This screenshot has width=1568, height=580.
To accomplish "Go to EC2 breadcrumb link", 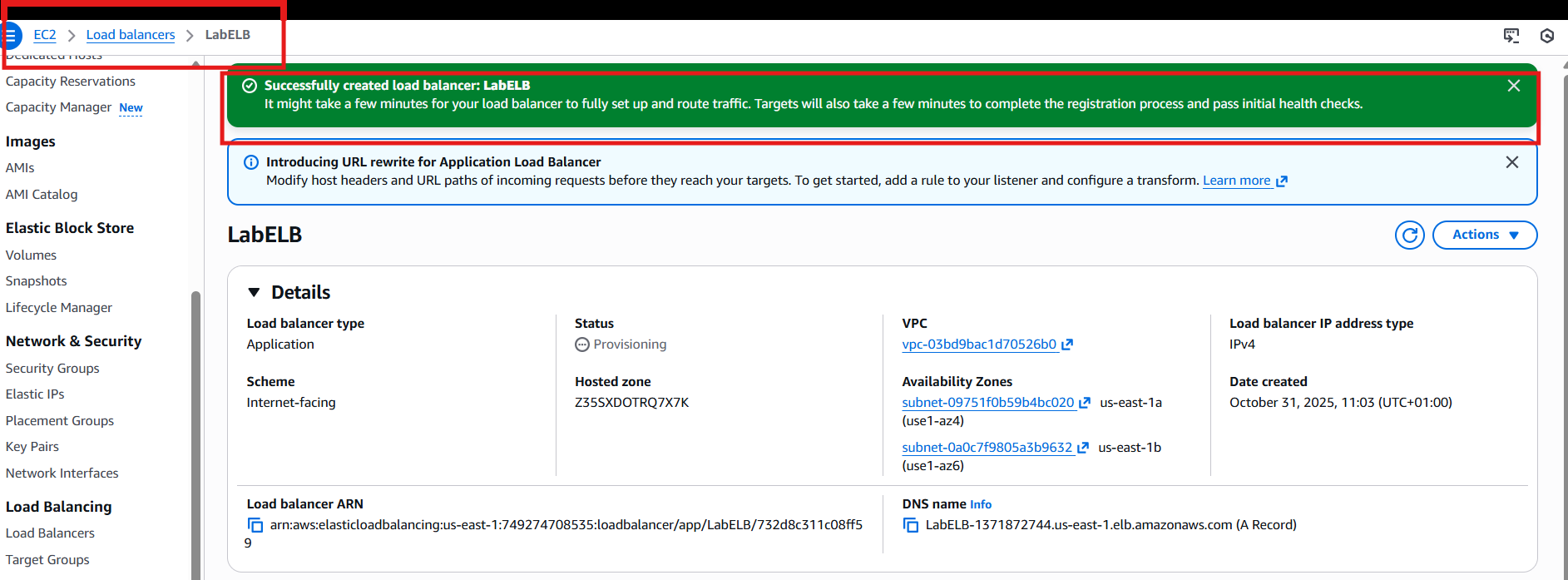I will coord(45,35).
